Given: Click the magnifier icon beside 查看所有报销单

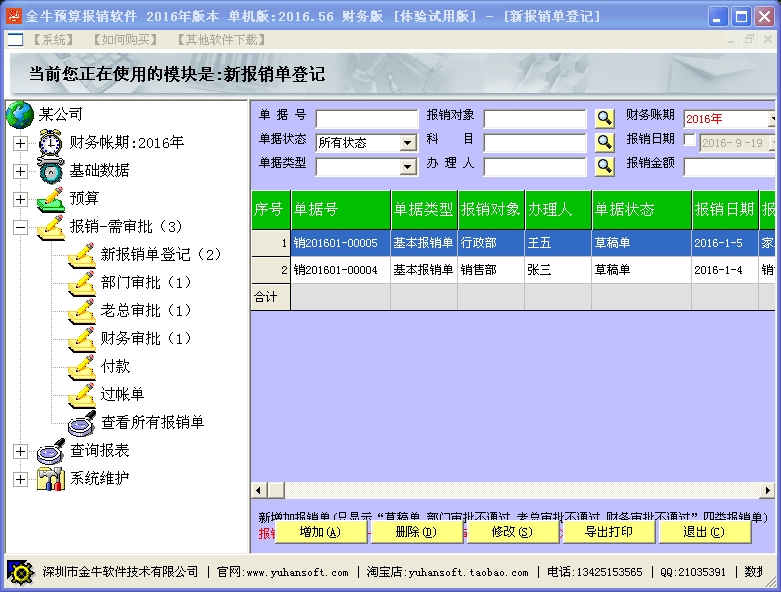Looking at the screenshot, I should pos(82,423).
